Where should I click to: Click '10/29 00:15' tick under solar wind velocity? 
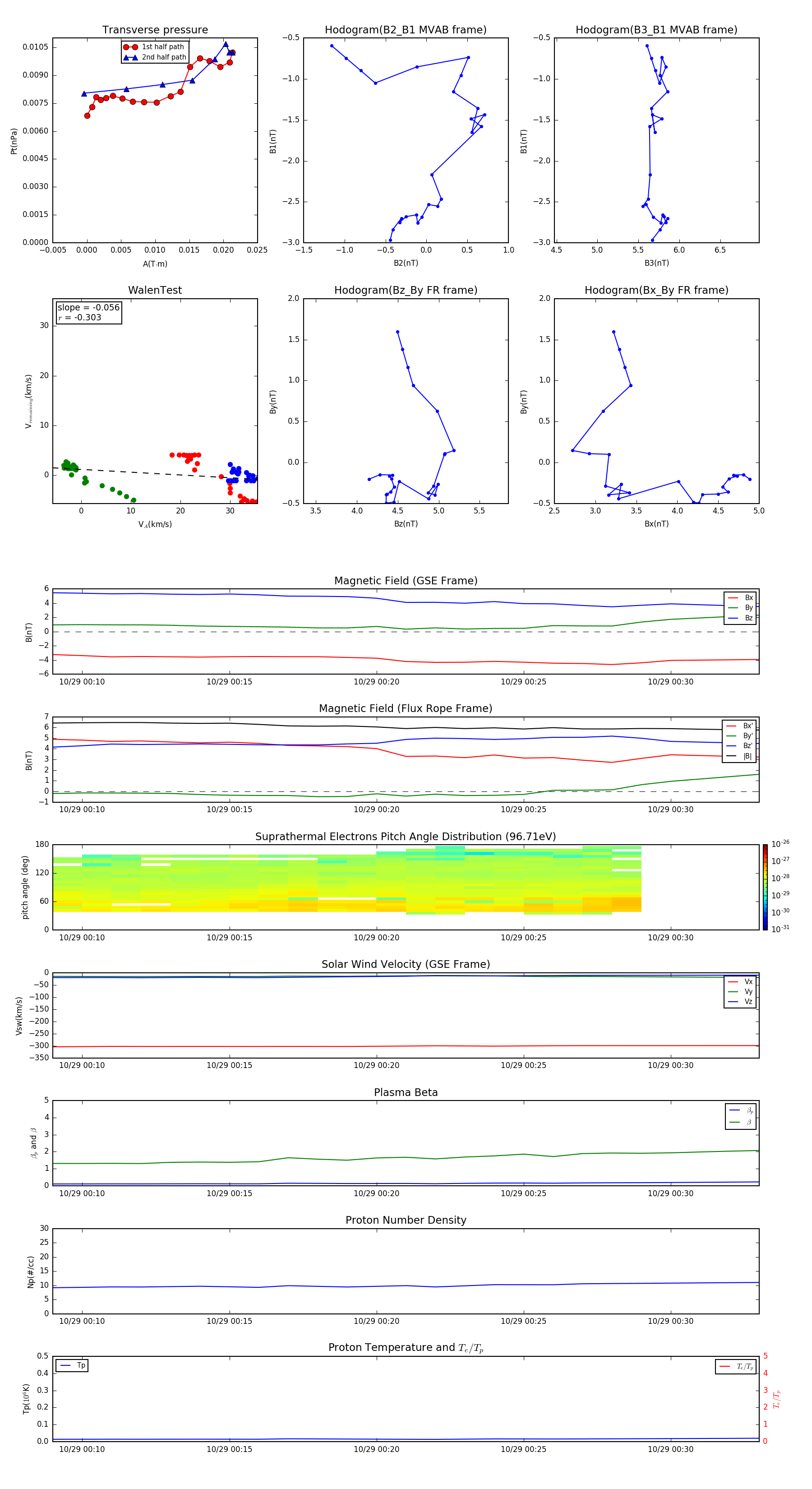pos(230,1065)
